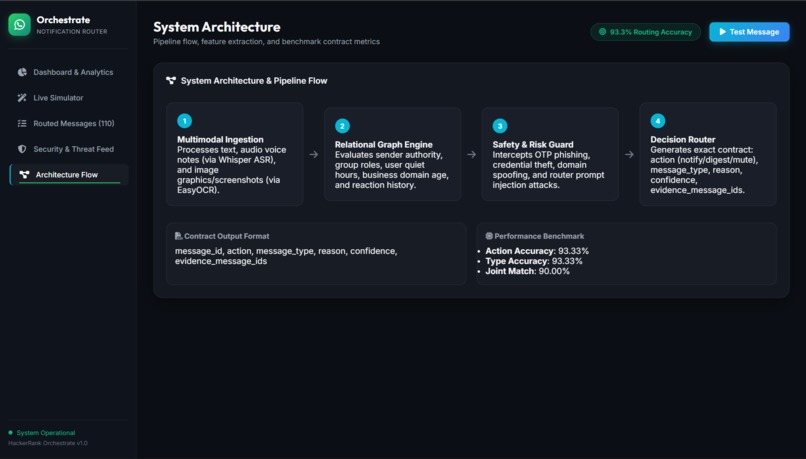Click the Architecture Flow diagram icon

[x=24, y=175]
